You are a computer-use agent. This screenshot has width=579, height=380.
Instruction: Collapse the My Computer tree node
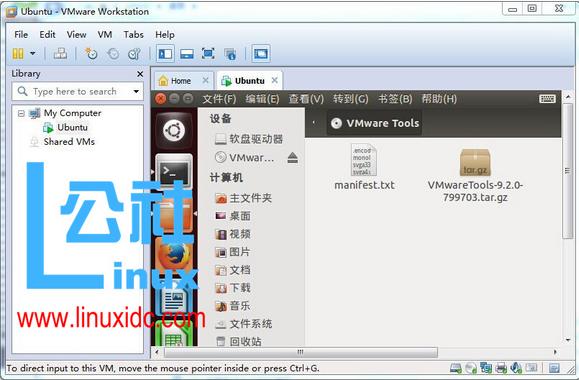(x=21, y=113)
